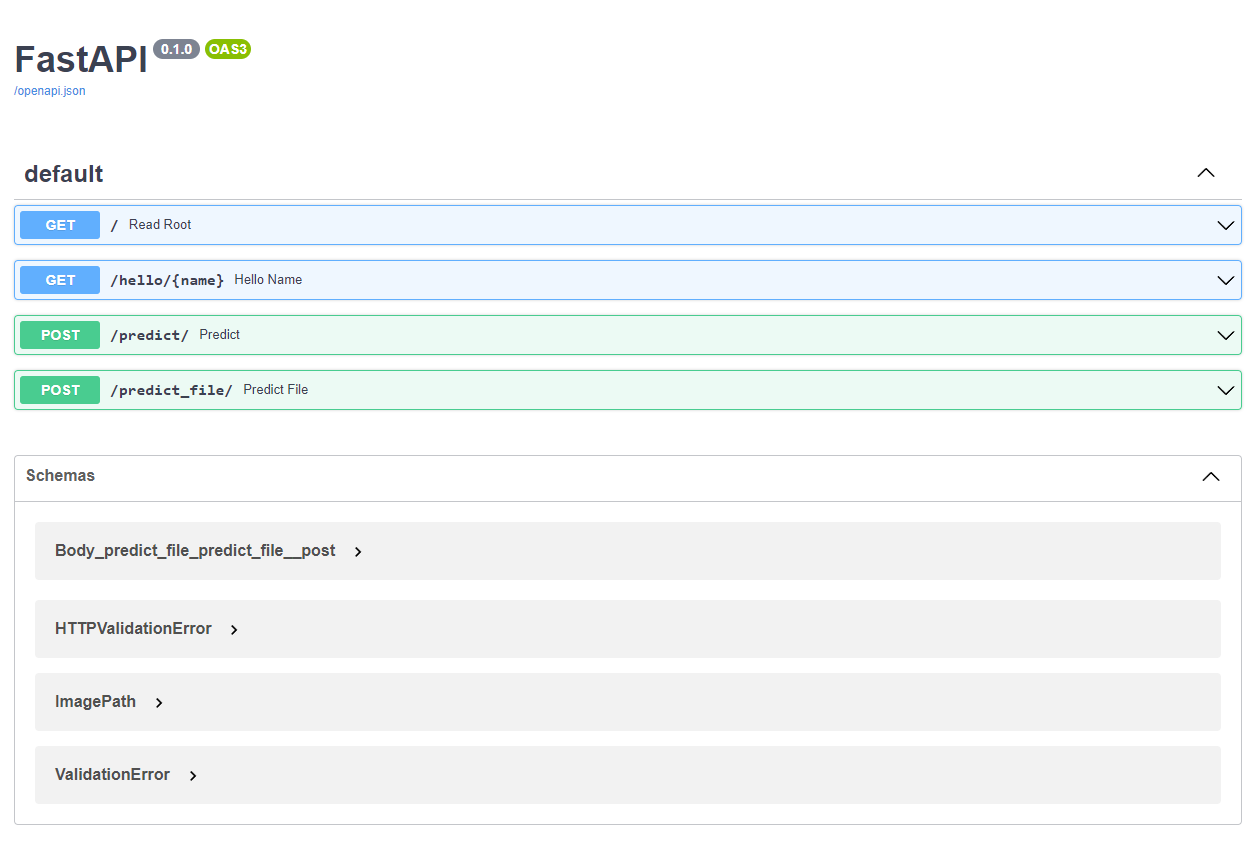This screenshot has width=1256, height=849.
Task: Click the GET badge for Read Root
Action: [60, 225]
